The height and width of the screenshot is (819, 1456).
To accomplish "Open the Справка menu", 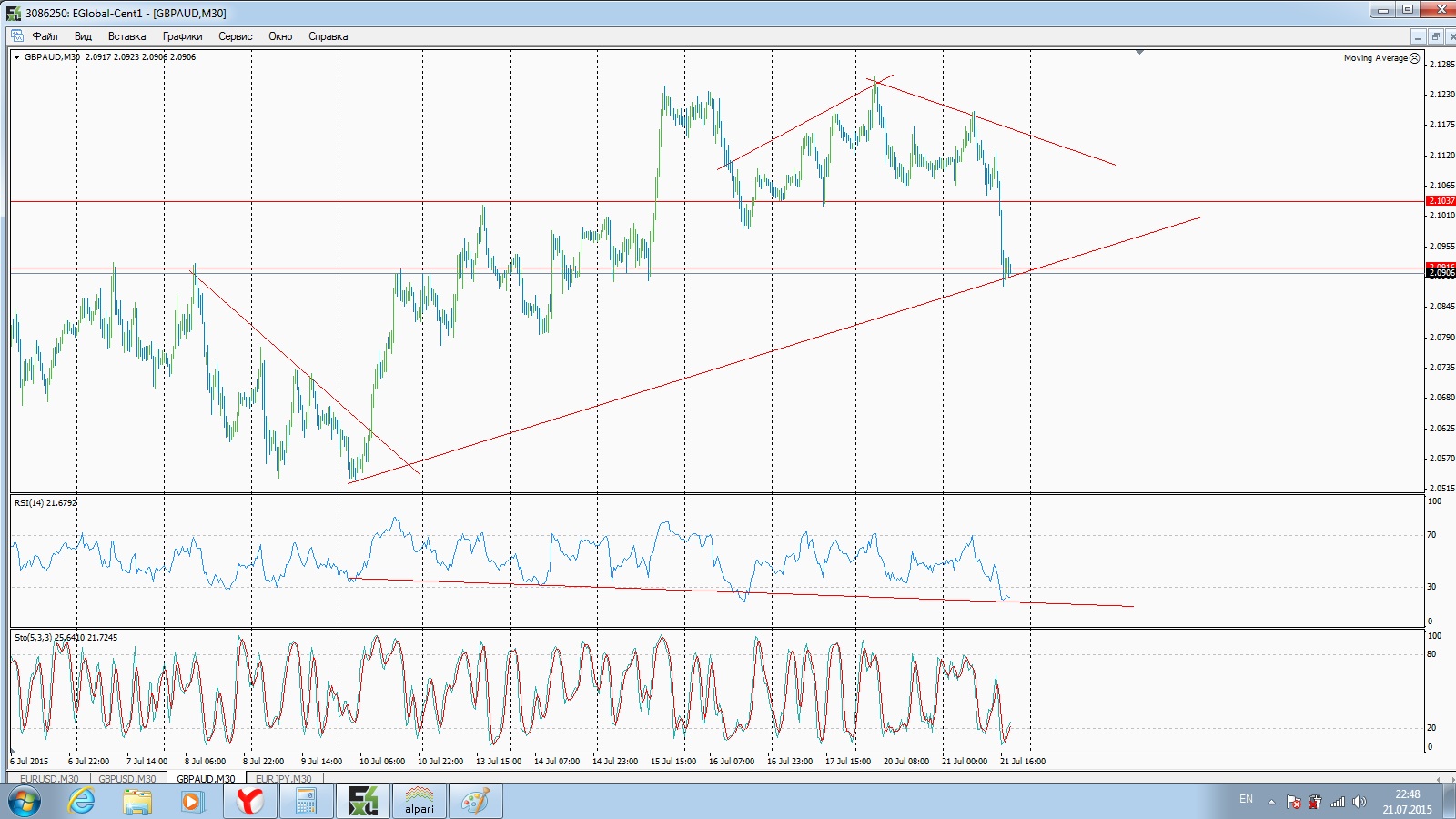I will (x=328, y=36).
